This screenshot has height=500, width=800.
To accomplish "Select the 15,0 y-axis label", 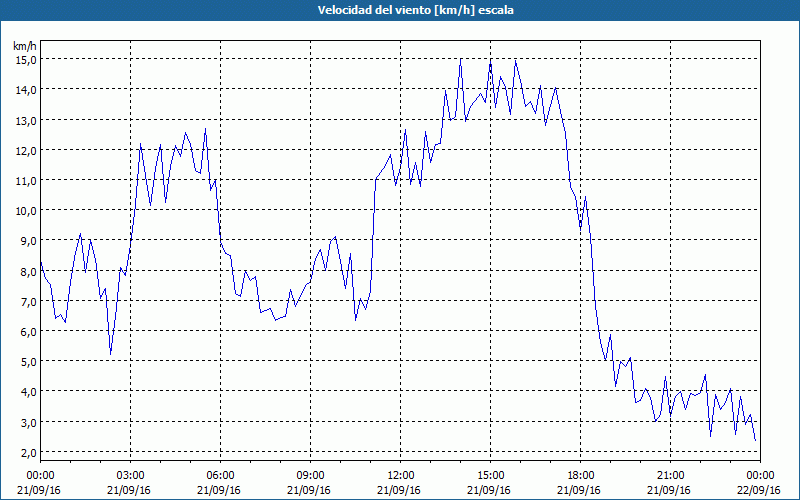I will click(x=25, y=60).
